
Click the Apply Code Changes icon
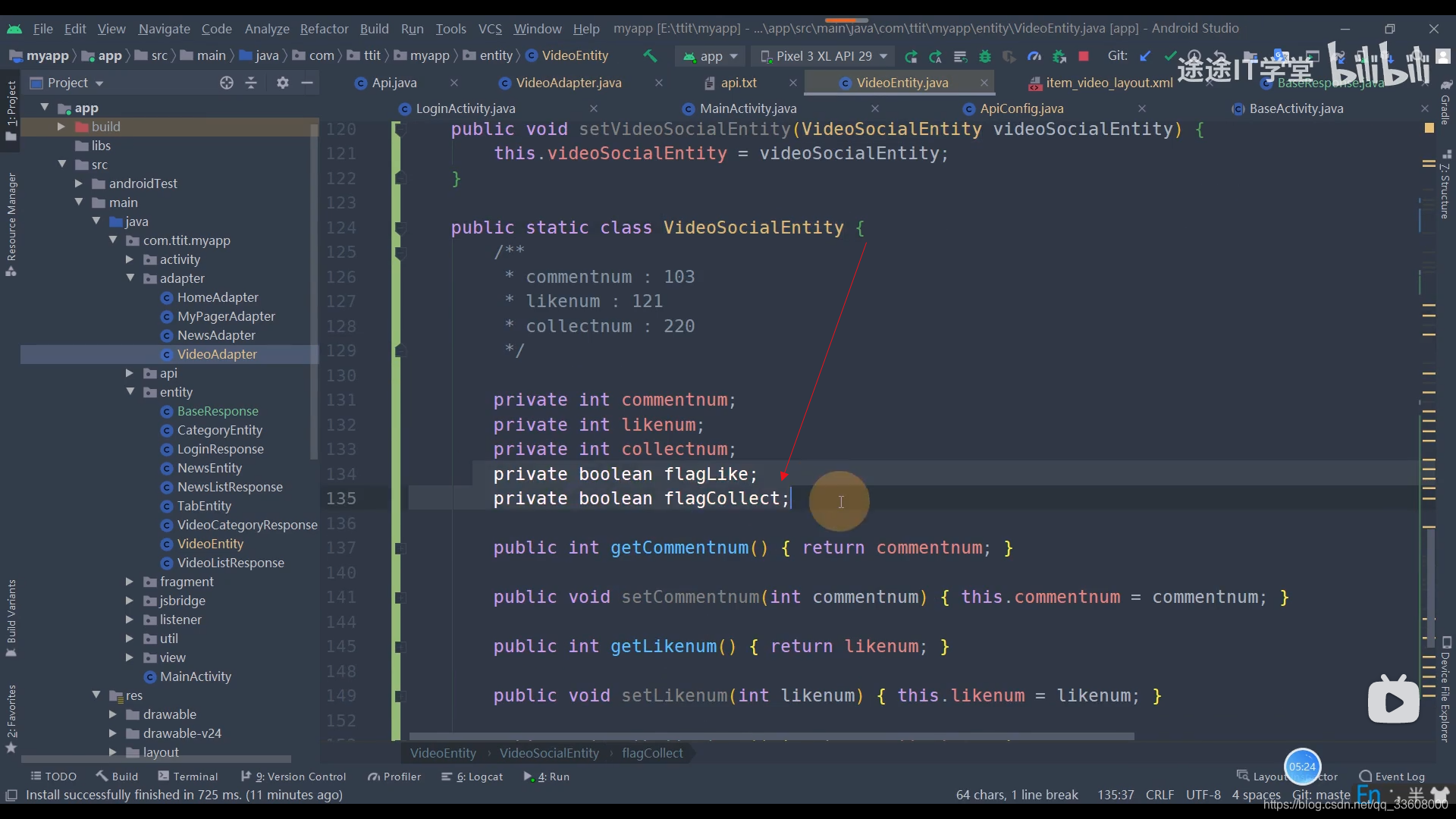[x=936, y=56]
